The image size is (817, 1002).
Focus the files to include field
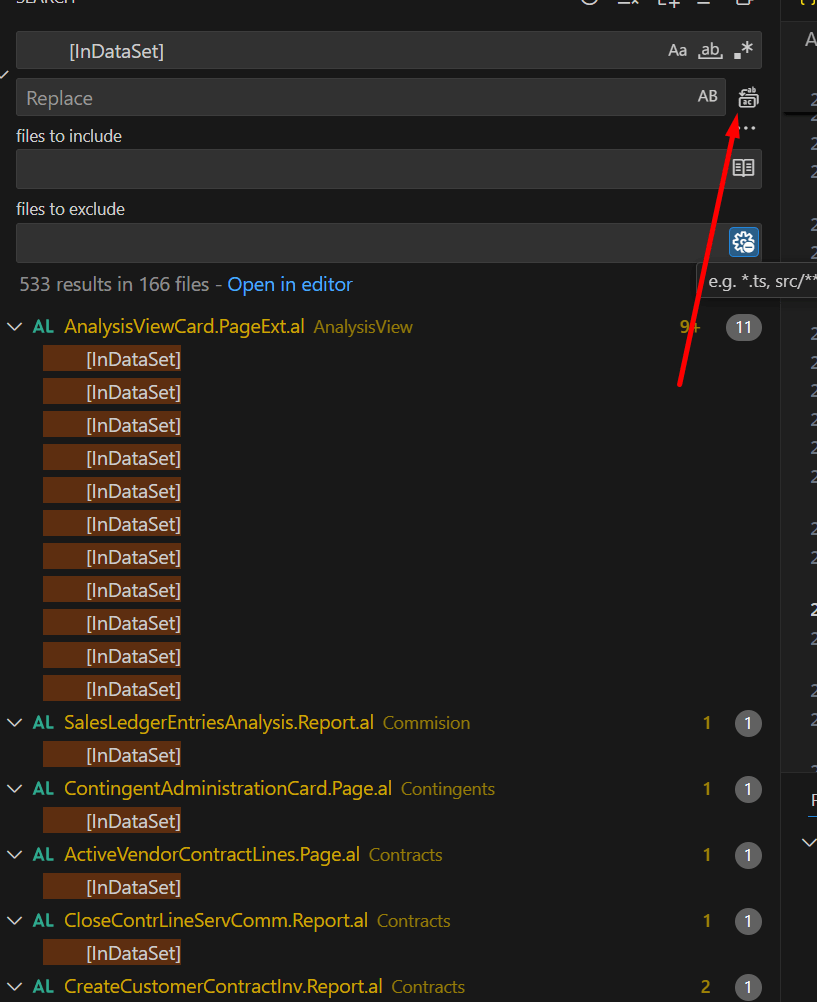(370, 169)
